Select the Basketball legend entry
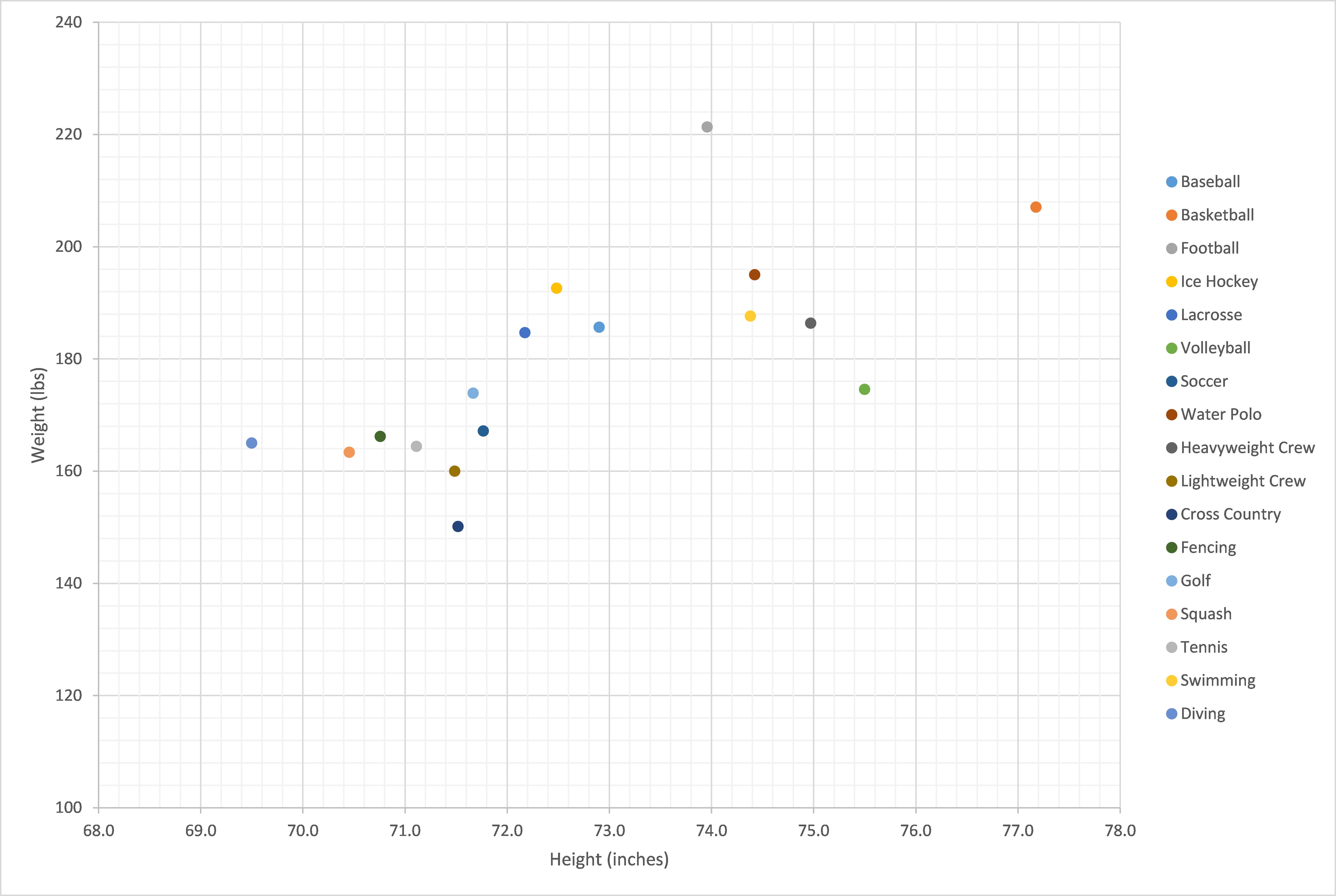Image resolution: width=1336 pixels, height=896 pixels. point(1210,215)
